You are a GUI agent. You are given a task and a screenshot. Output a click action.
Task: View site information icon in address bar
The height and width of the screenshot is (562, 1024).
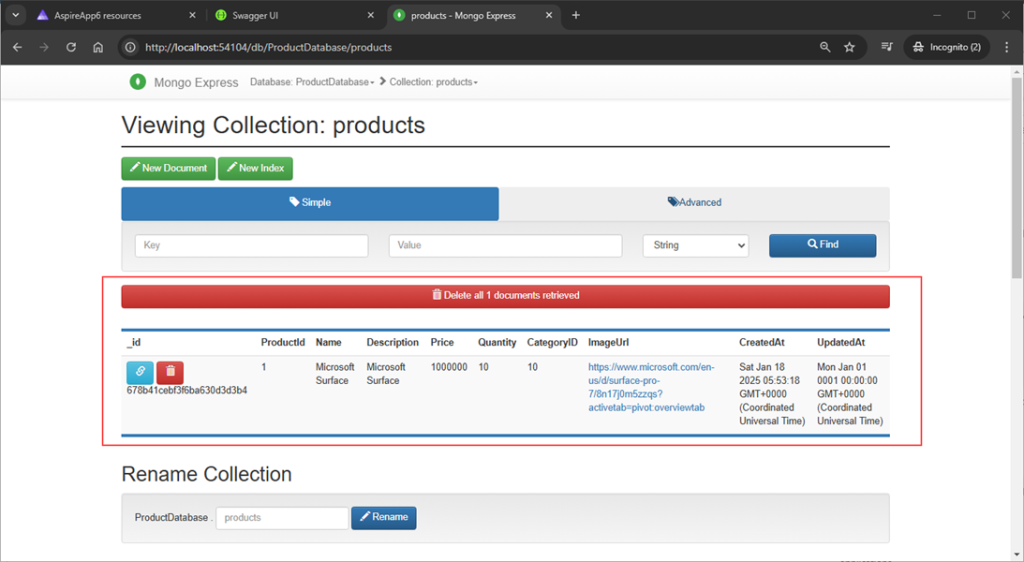[131, 47]
